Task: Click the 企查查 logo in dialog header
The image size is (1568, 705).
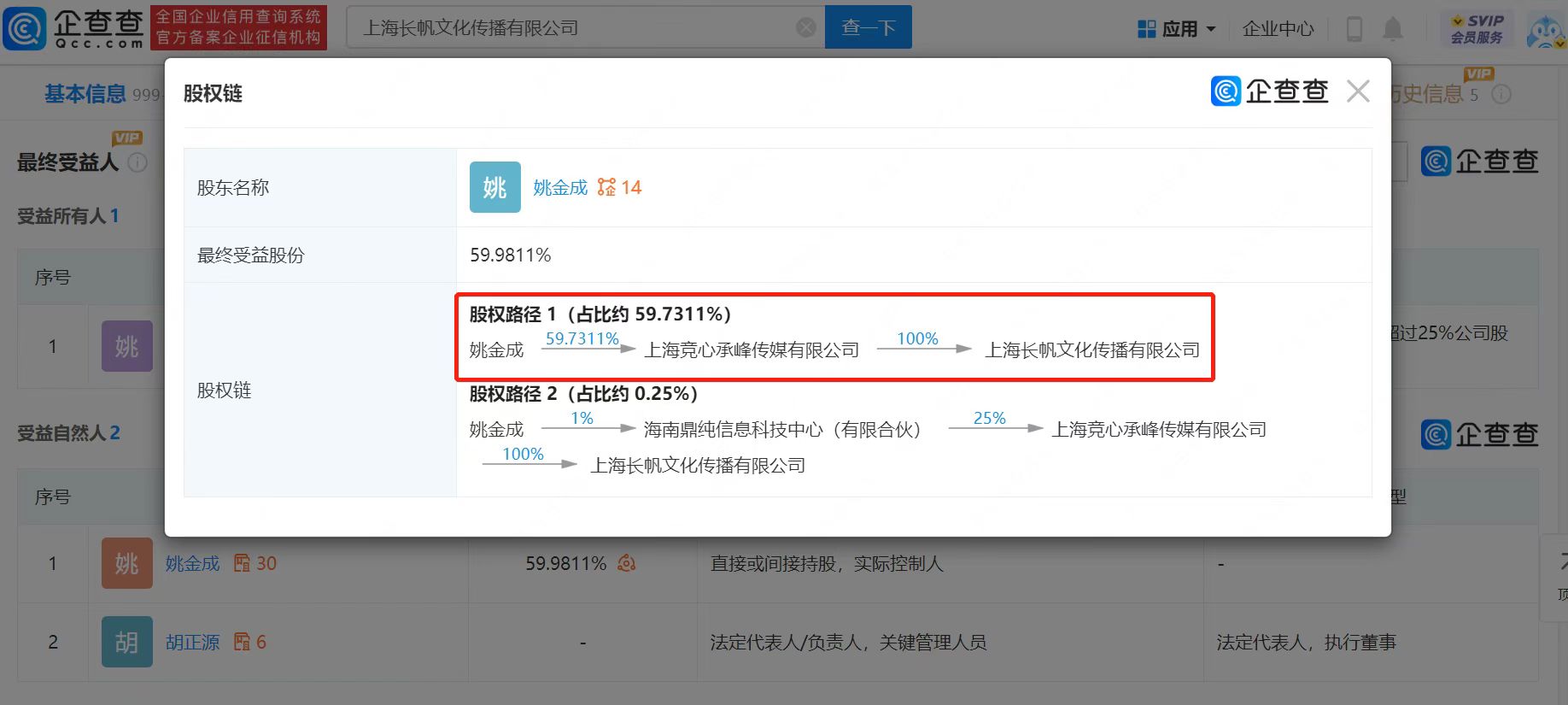Action: (x=1270, y=91)
